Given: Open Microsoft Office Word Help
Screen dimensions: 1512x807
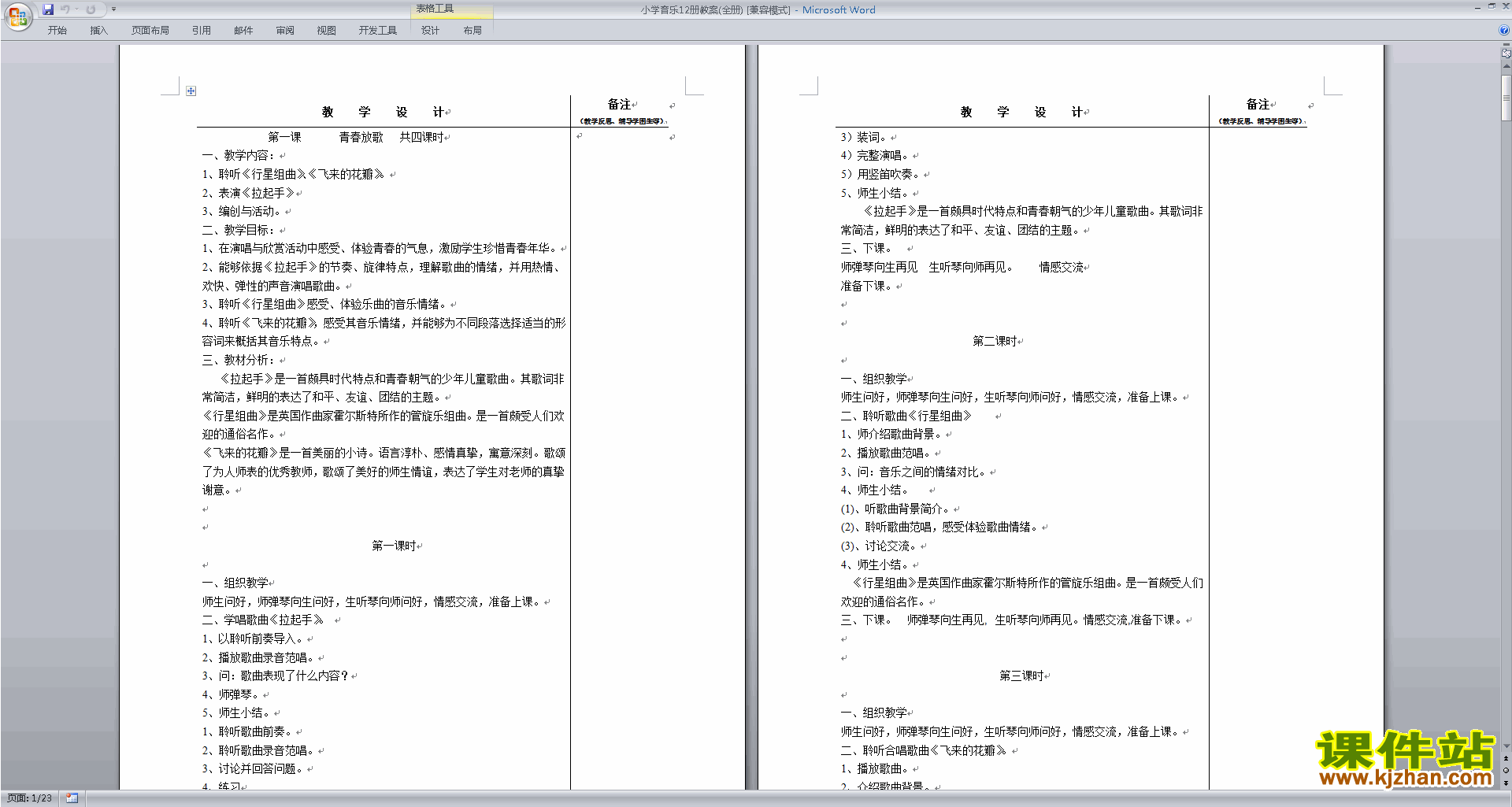Looking at the screenshot, I should coord(1504,30).
